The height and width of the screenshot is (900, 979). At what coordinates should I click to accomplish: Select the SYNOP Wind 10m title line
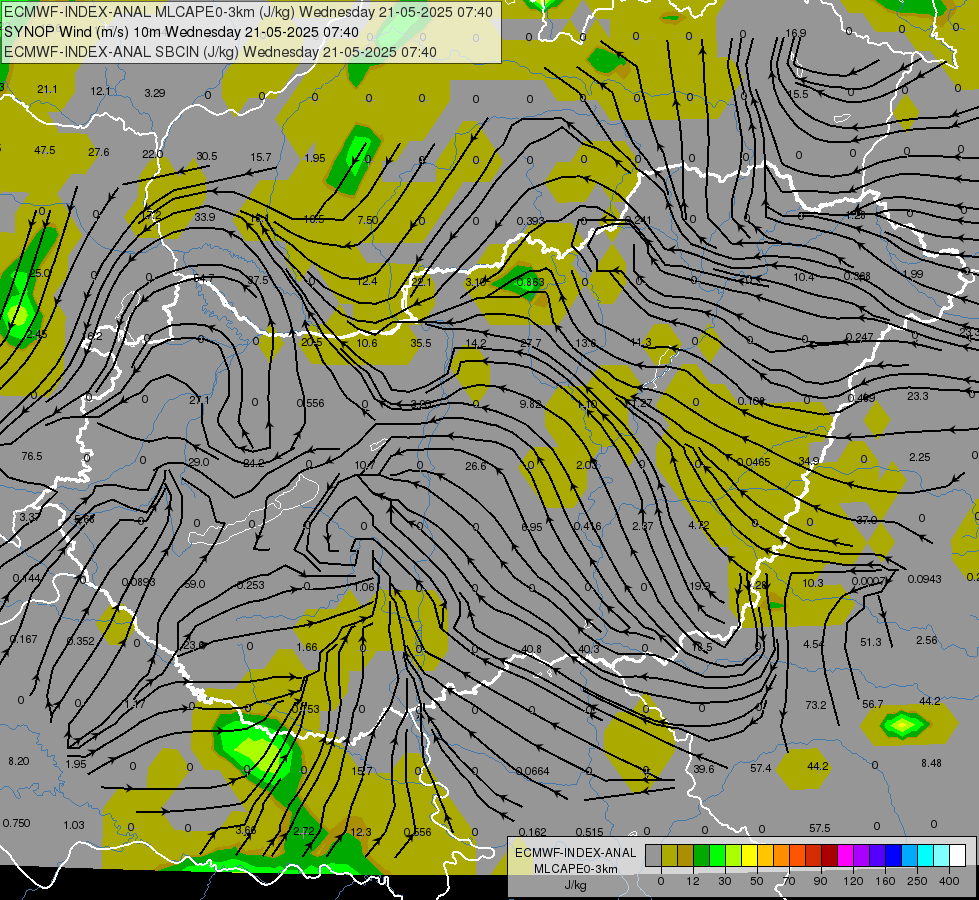[x=181, y=32]
